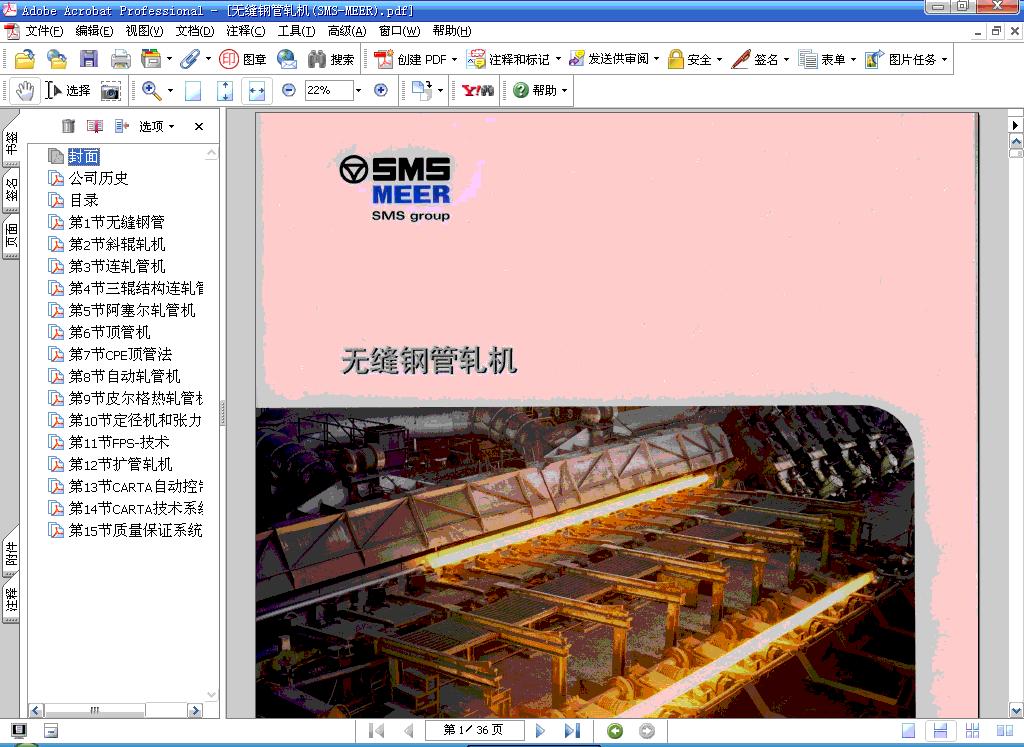Click the document scroll down arrow
The width and height of the screenshot is (1024, 747).
coord(1016,710)
